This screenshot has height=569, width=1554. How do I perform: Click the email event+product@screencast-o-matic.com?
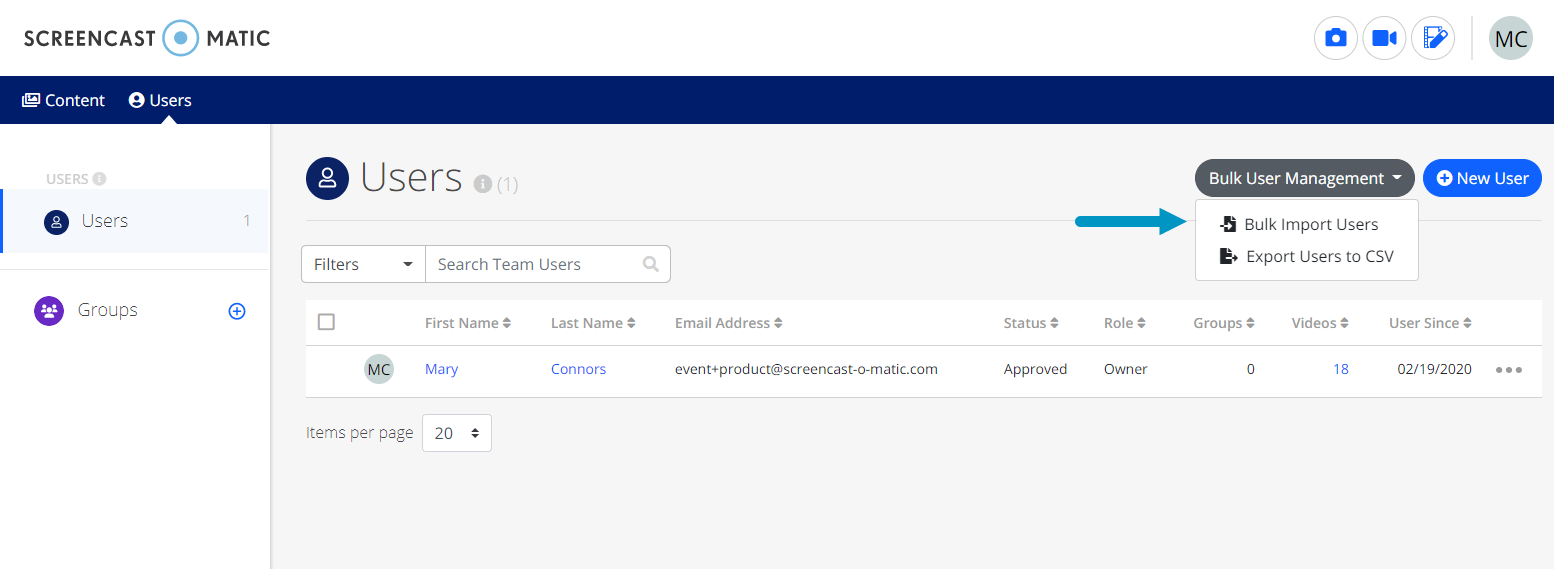click(x=806, y=369)
